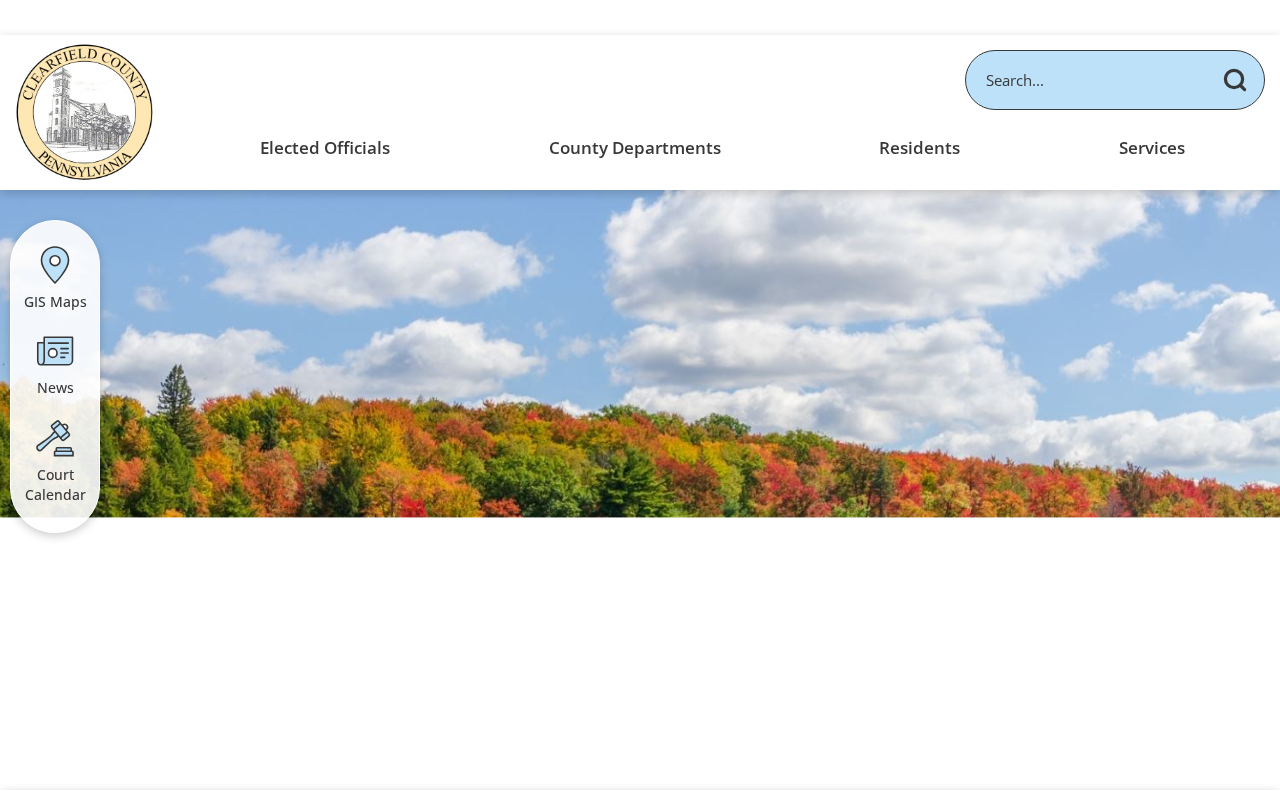
Task: Select the News text label
Action: (x=55, y=388)
